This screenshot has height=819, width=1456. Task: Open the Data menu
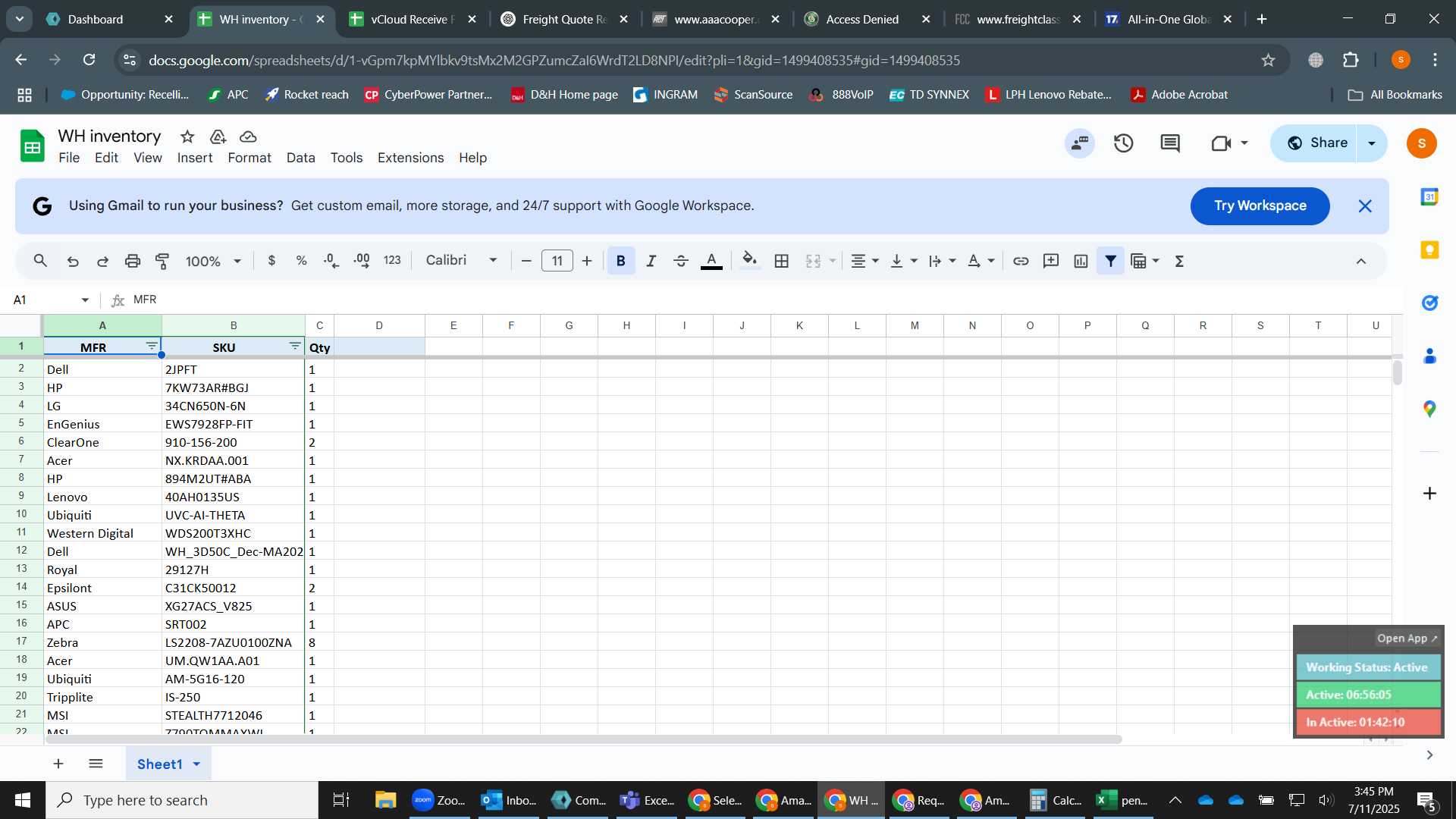point(300,158)
